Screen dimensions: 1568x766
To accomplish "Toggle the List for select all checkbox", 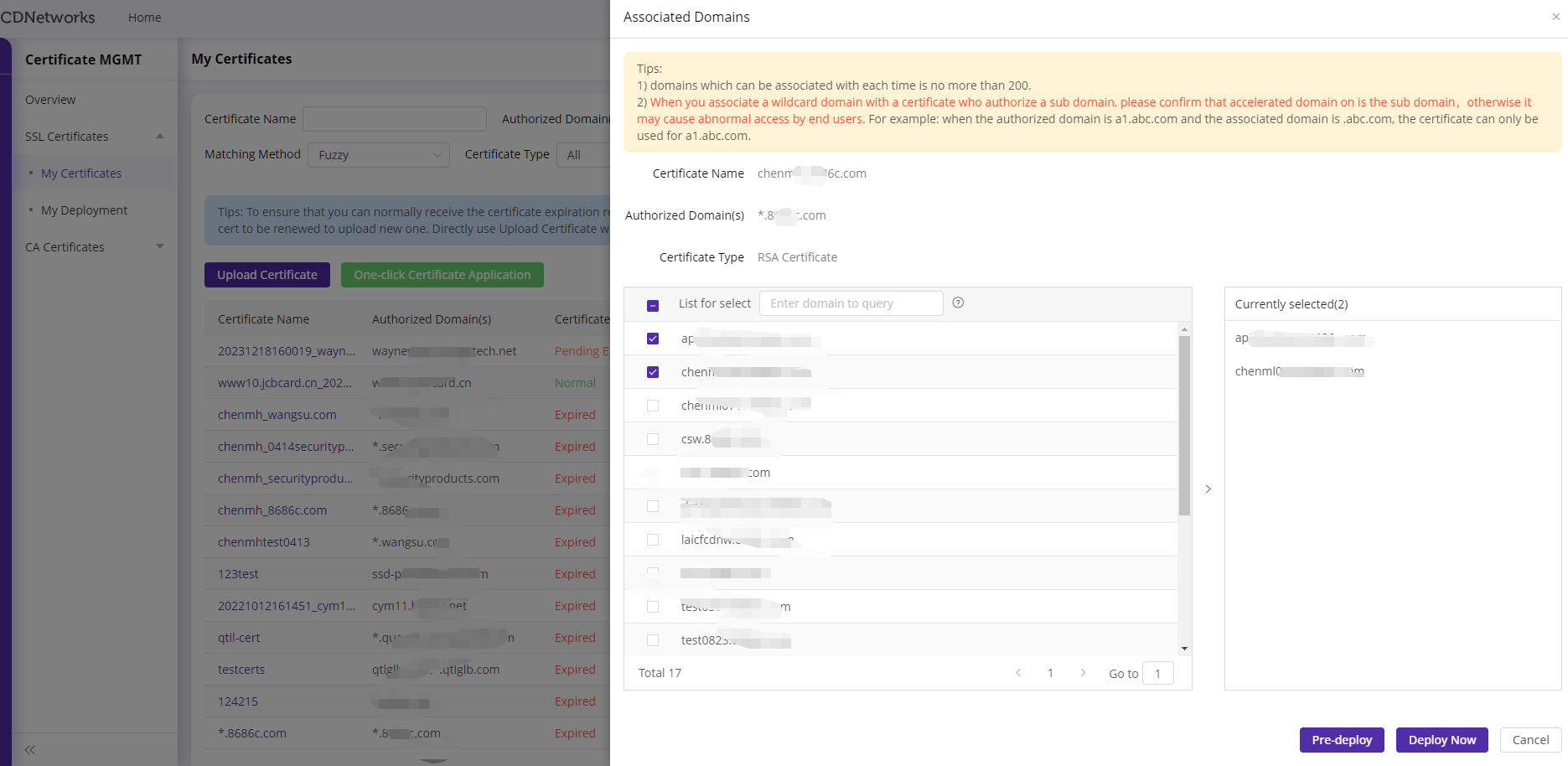I will click(x=653, y=306).
